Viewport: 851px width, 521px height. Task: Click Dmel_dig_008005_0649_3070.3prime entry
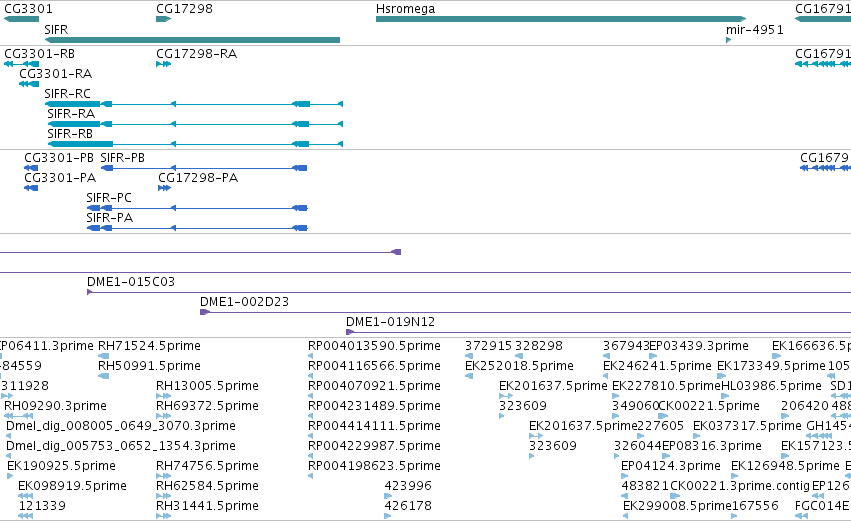(x=120, y=426)
